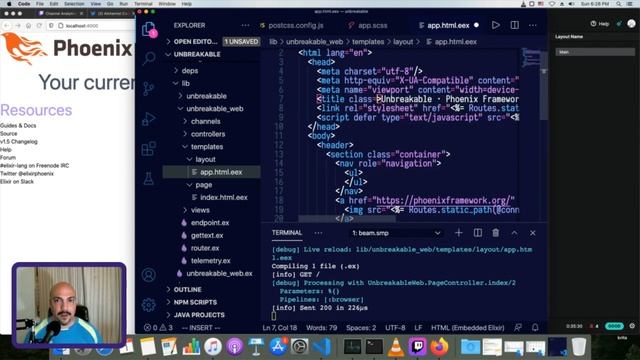Open the App Store from the Dock
Screen dimensions: 640x360
click(x=278, y=347)
